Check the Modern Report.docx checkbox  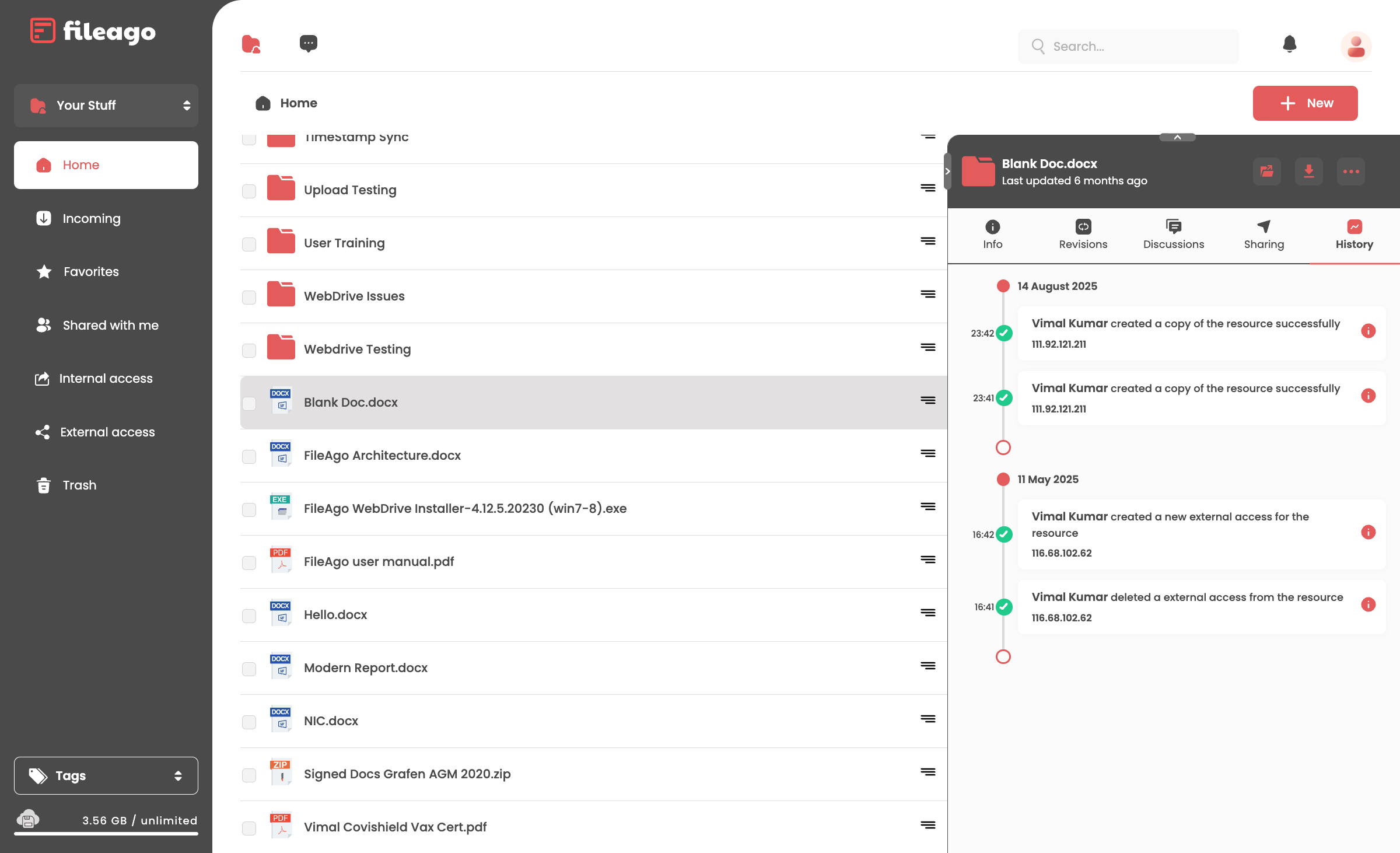coord(249,669)
